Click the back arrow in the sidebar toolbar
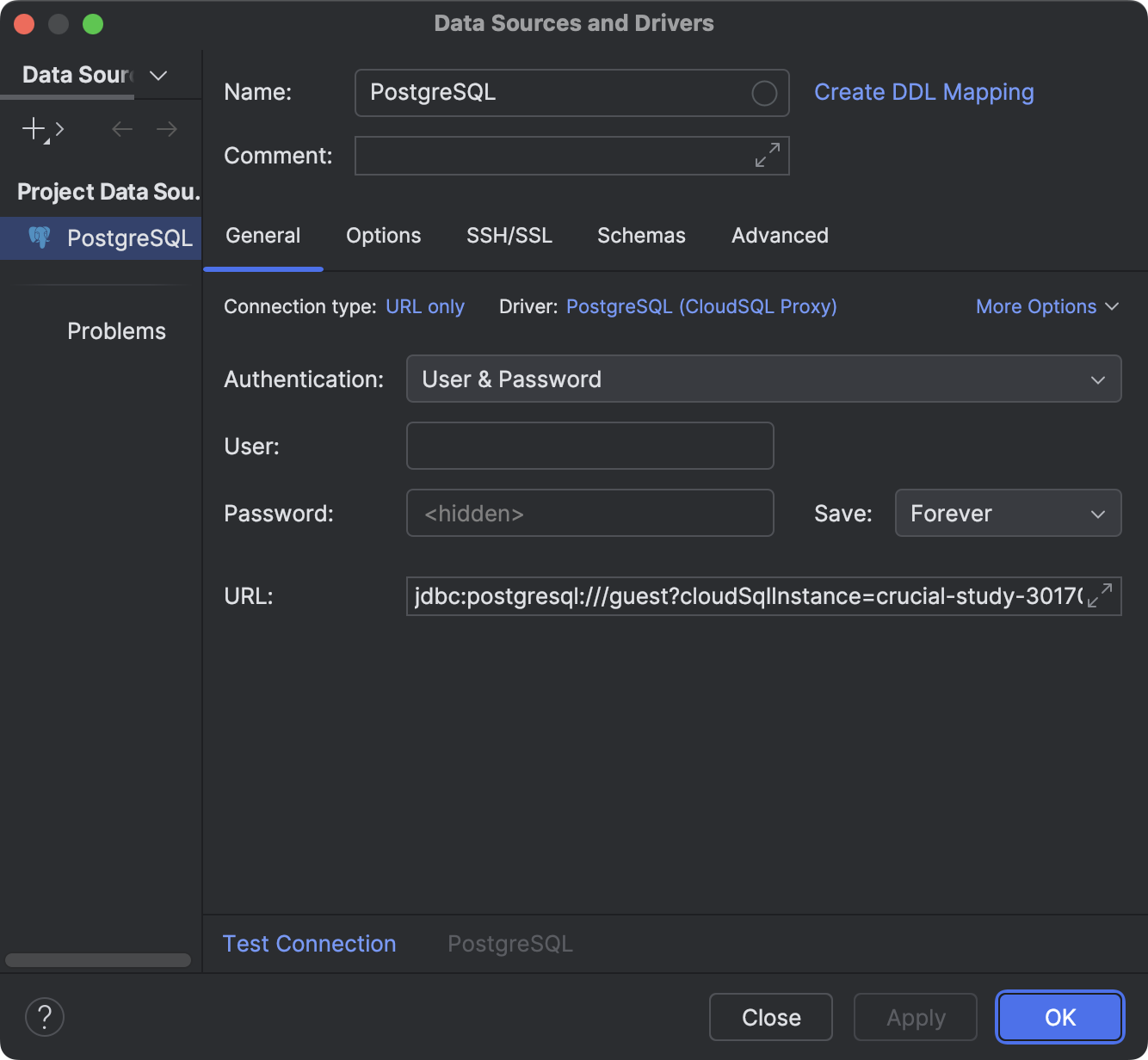The width and height of the screenshot is (1148, 1060). pyautogui.click(x=121, y=129)
